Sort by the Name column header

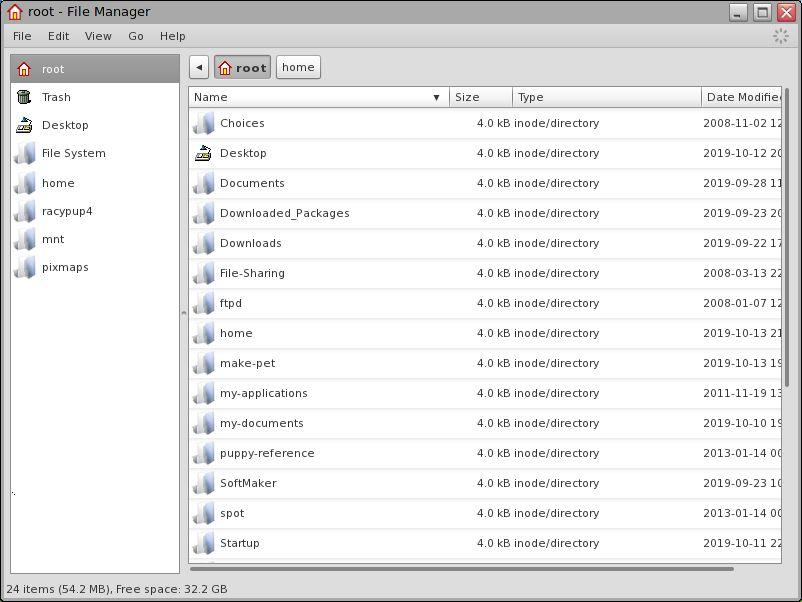(319, 97)
